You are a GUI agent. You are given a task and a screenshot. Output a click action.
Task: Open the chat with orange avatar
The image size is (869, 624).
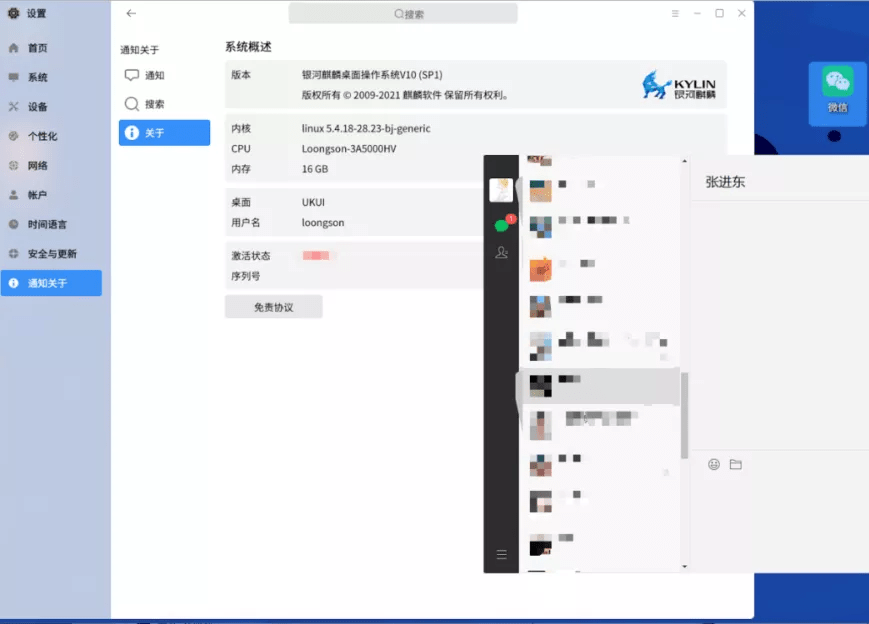point(601,270)
